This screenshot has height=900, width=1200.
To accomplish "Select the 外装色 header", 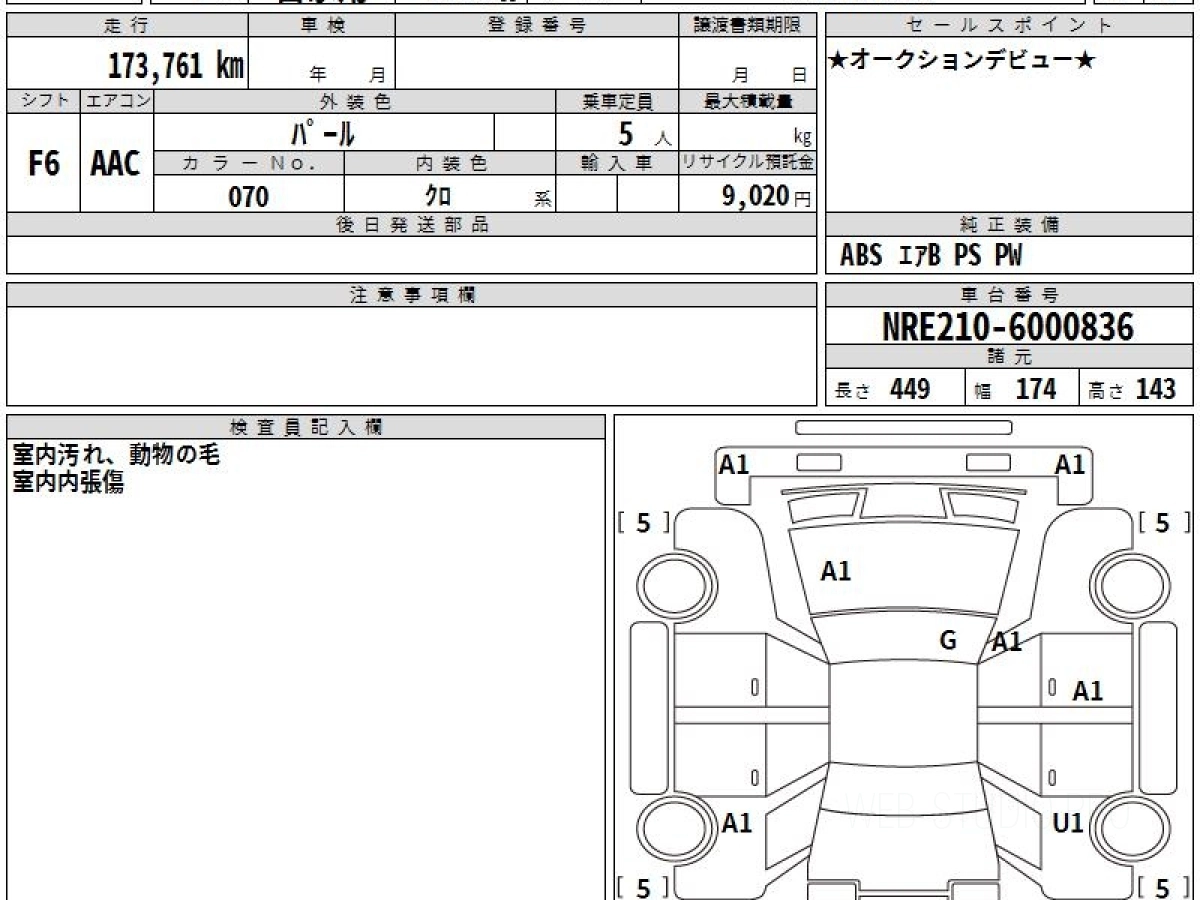I will (x=355, y=101).
